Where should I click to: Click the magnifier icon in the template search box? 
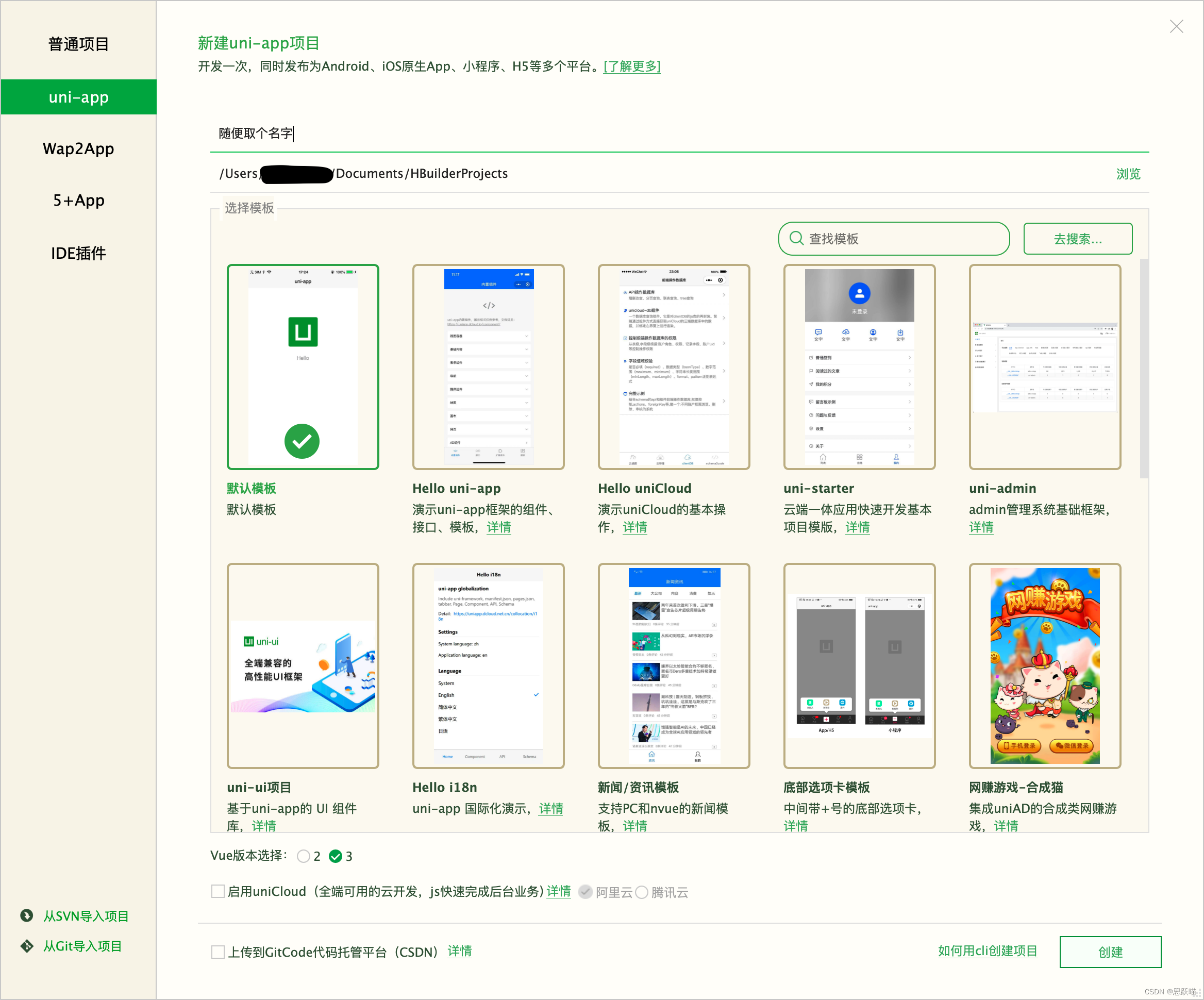click(x=797, y=239)
